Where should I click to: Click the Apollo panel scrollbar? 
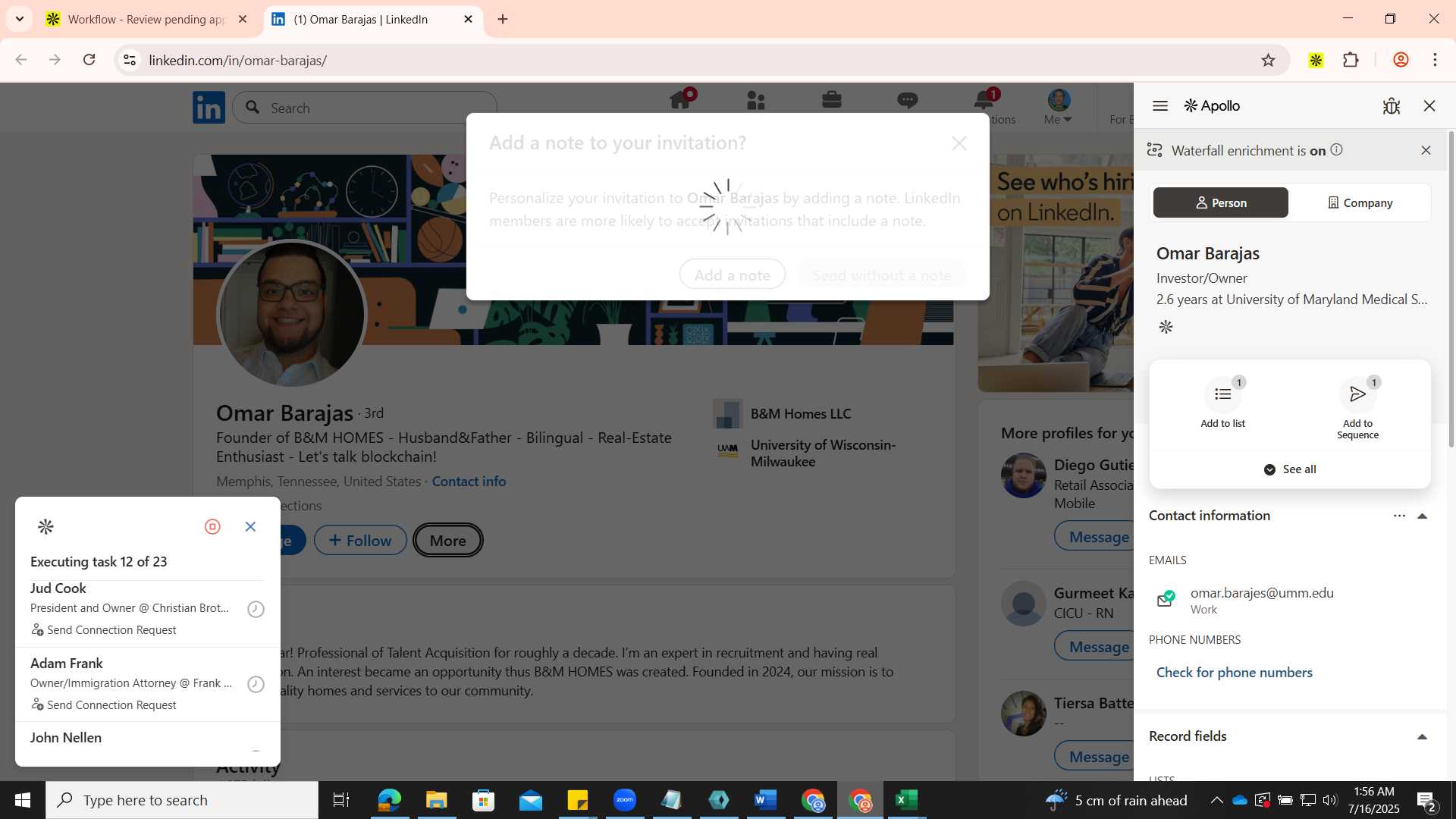coord(1451,288)
